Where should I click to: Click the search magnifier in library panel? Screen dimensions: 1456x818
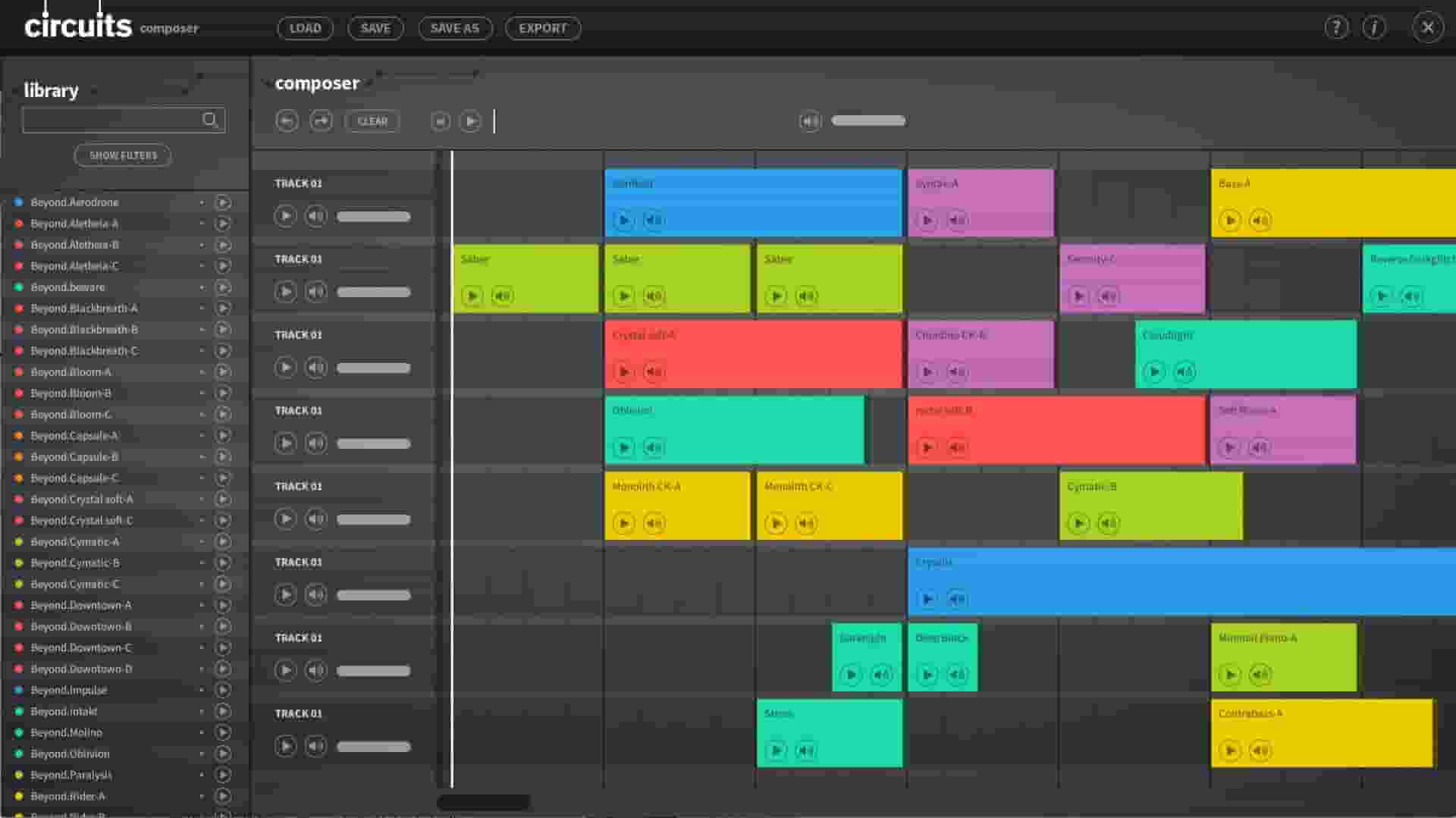(x=211, y=120)
